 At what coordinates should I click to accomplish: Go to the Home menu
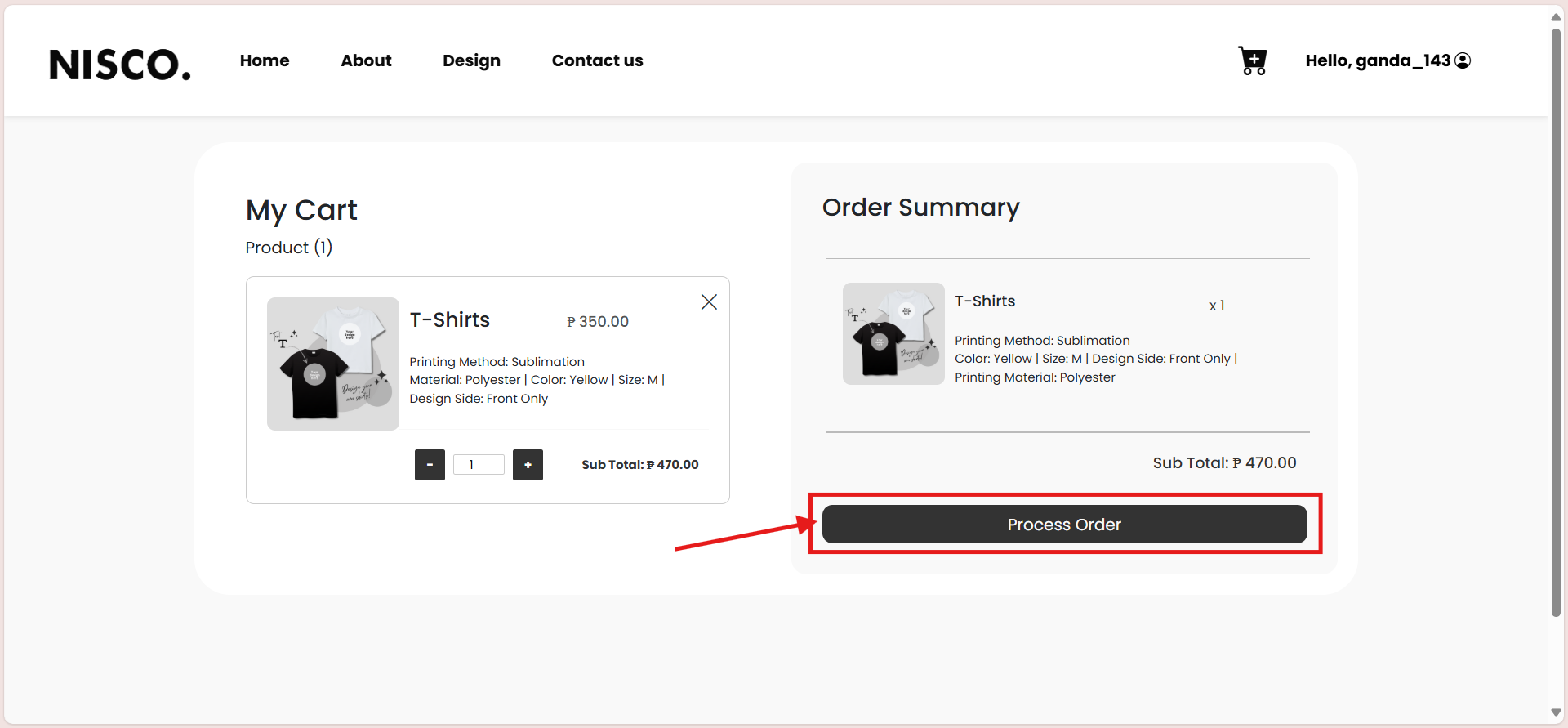click(x=265, y=60)
